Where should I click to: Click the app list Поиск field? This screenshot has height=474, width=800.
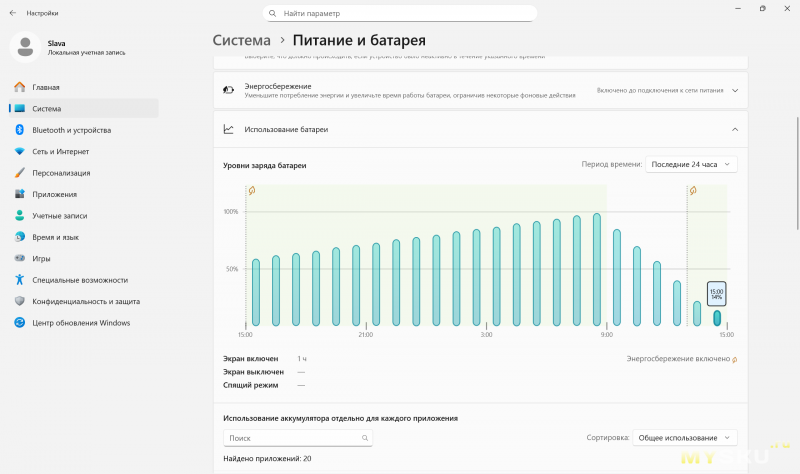(290, 438)
